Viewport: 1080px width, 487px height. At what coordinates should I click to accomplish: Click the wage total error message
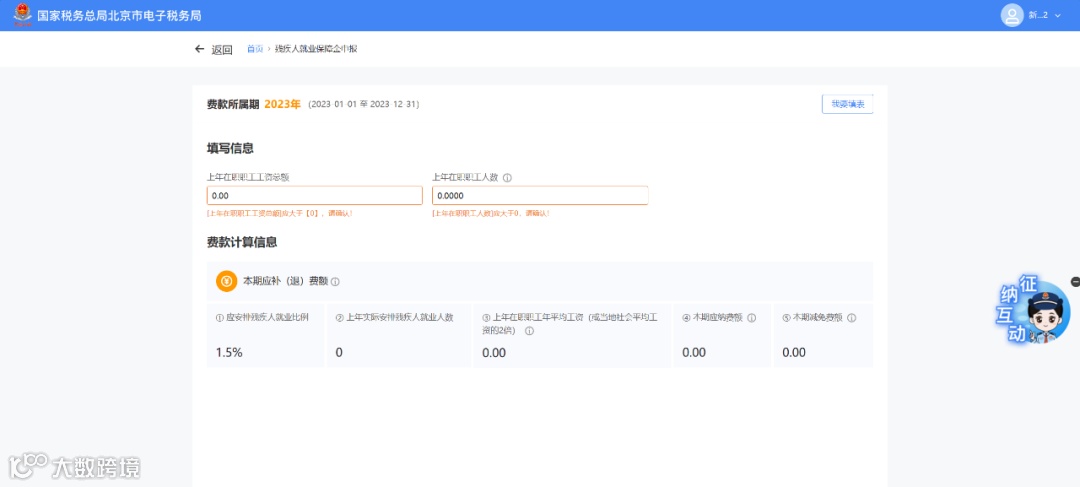(280, 214)
